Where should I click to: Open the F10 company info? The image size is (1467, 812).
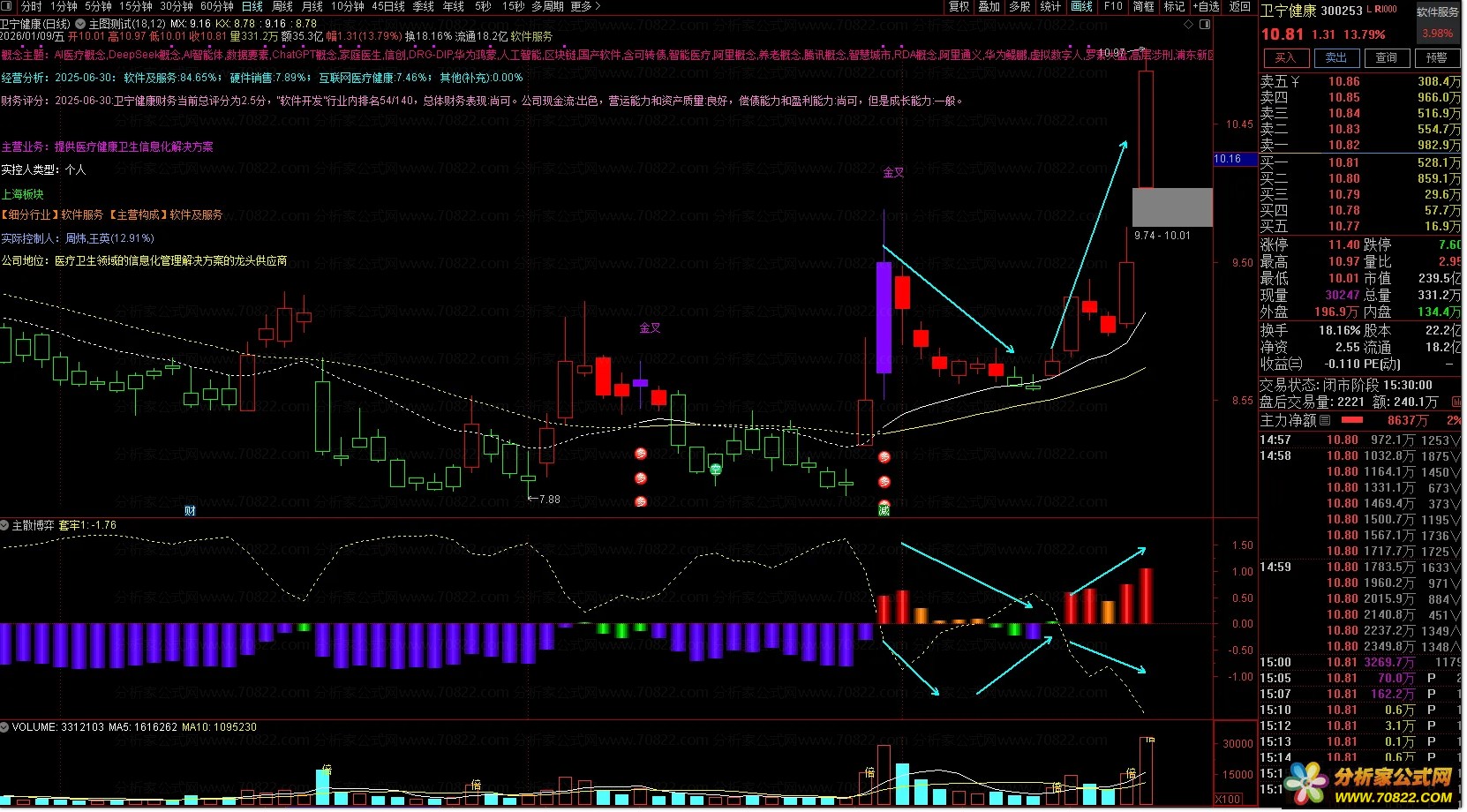1114,6
